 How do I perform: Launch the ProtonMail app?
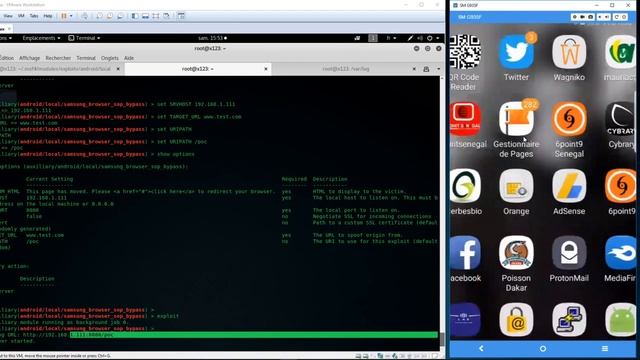tap(569, 253)
